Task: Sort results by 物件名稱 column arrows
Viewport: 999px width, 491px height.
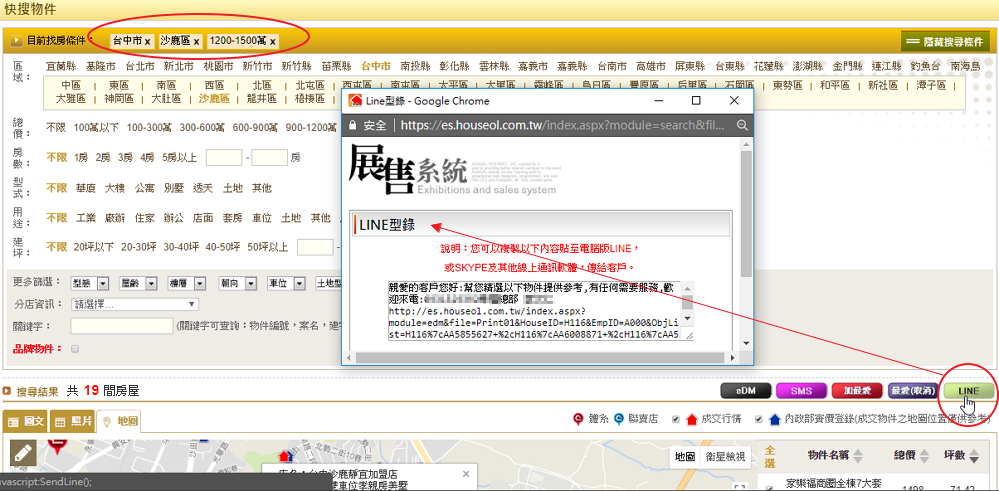Action: pyautogui.click(x=858, y=455)
